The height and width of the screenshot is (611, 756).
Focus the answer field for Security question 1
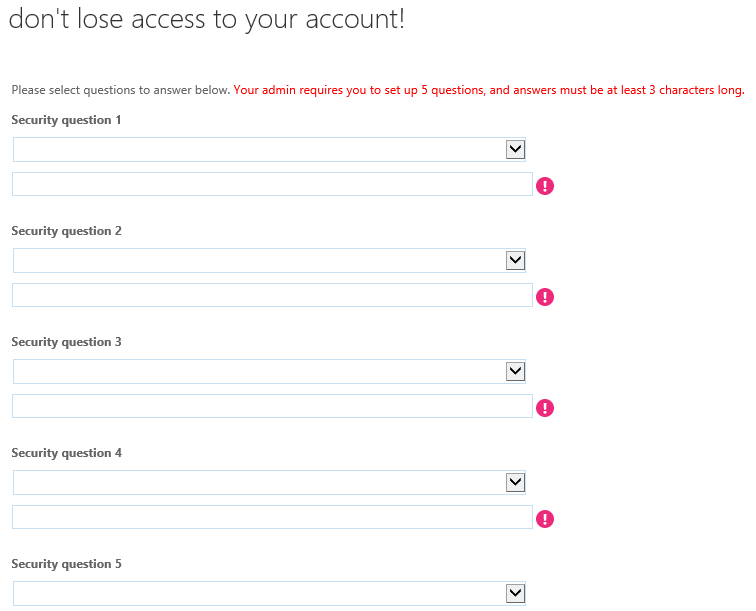click(x=272, y=184)
